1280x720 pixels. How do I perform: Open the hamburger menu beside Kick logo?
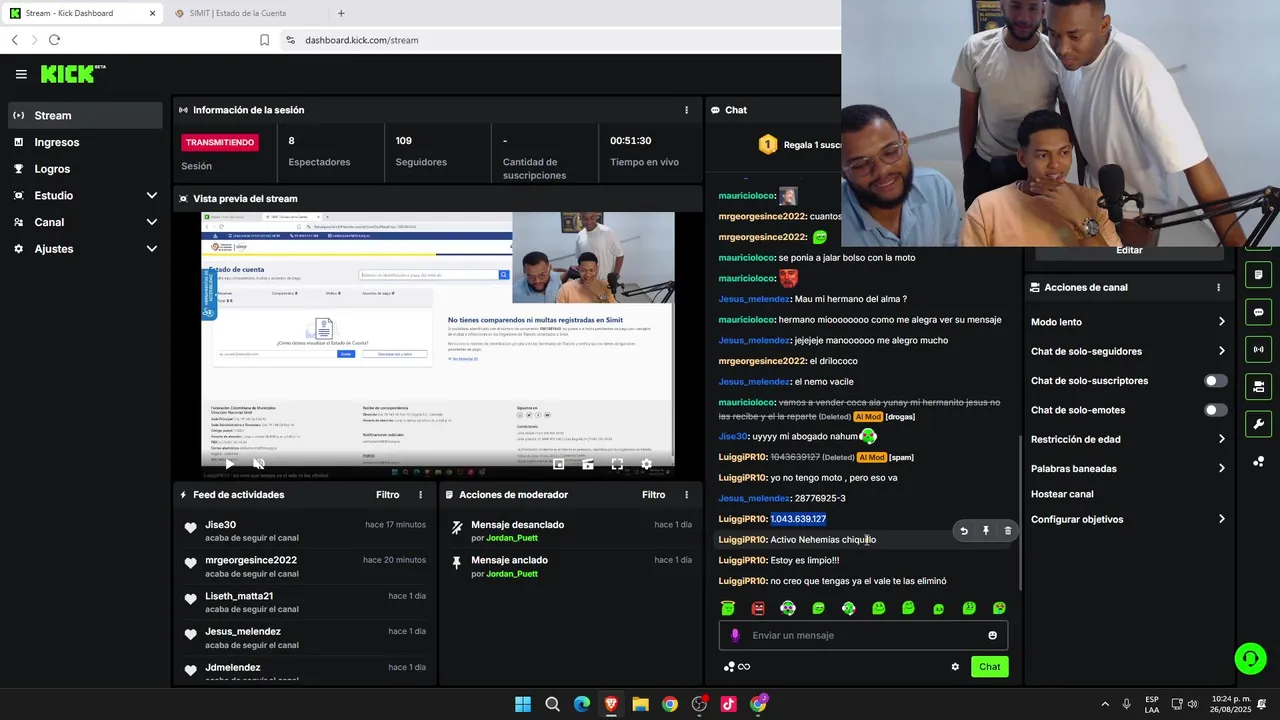21,74
